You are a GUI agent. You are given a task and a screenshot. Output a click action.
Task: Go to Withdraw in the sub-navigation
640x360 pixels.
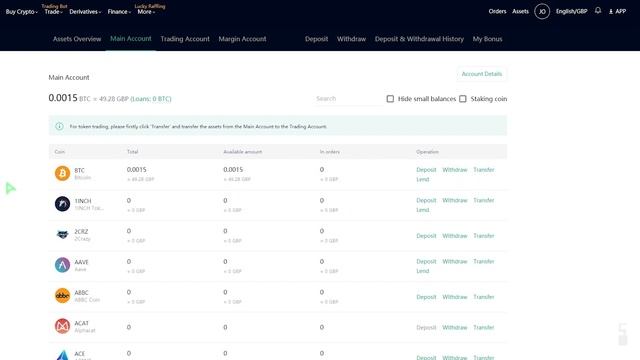[351, 39]
